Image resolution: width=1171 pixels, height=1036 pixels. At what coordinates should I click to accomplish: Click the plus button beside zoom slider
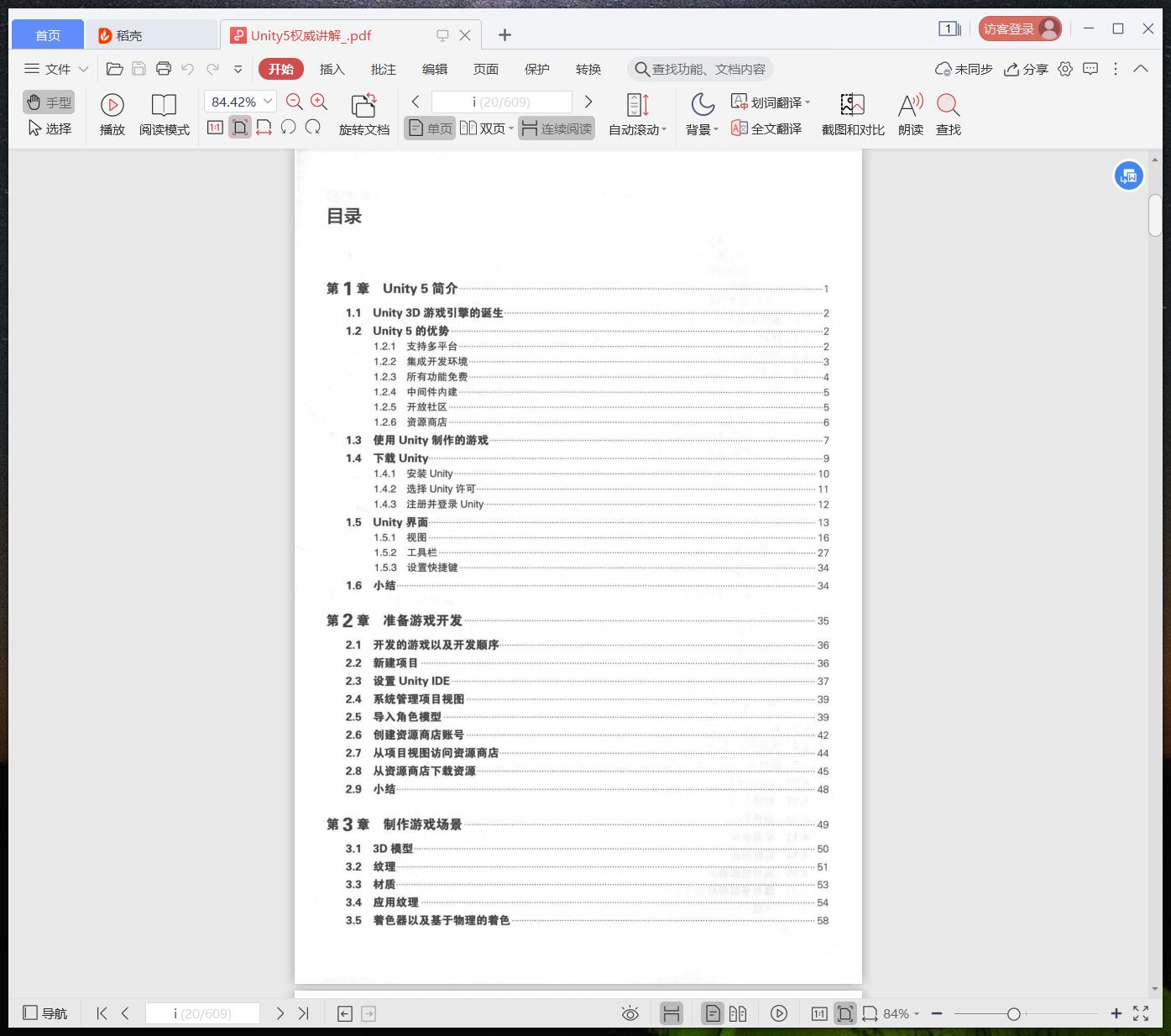(1116, 1013)
